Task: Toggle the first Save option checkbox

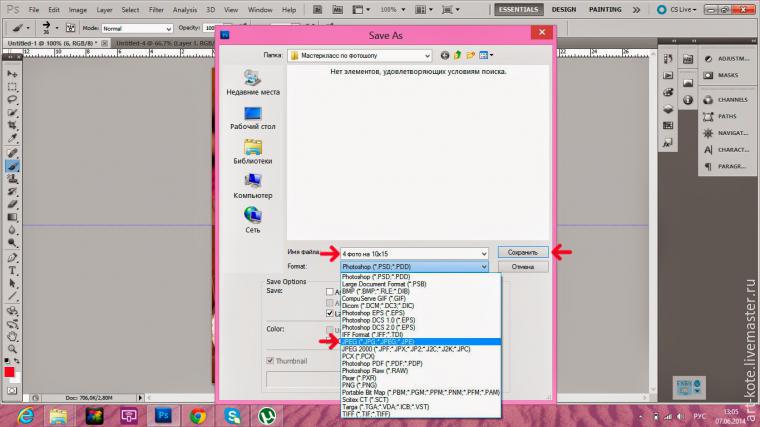Action: 330,292
